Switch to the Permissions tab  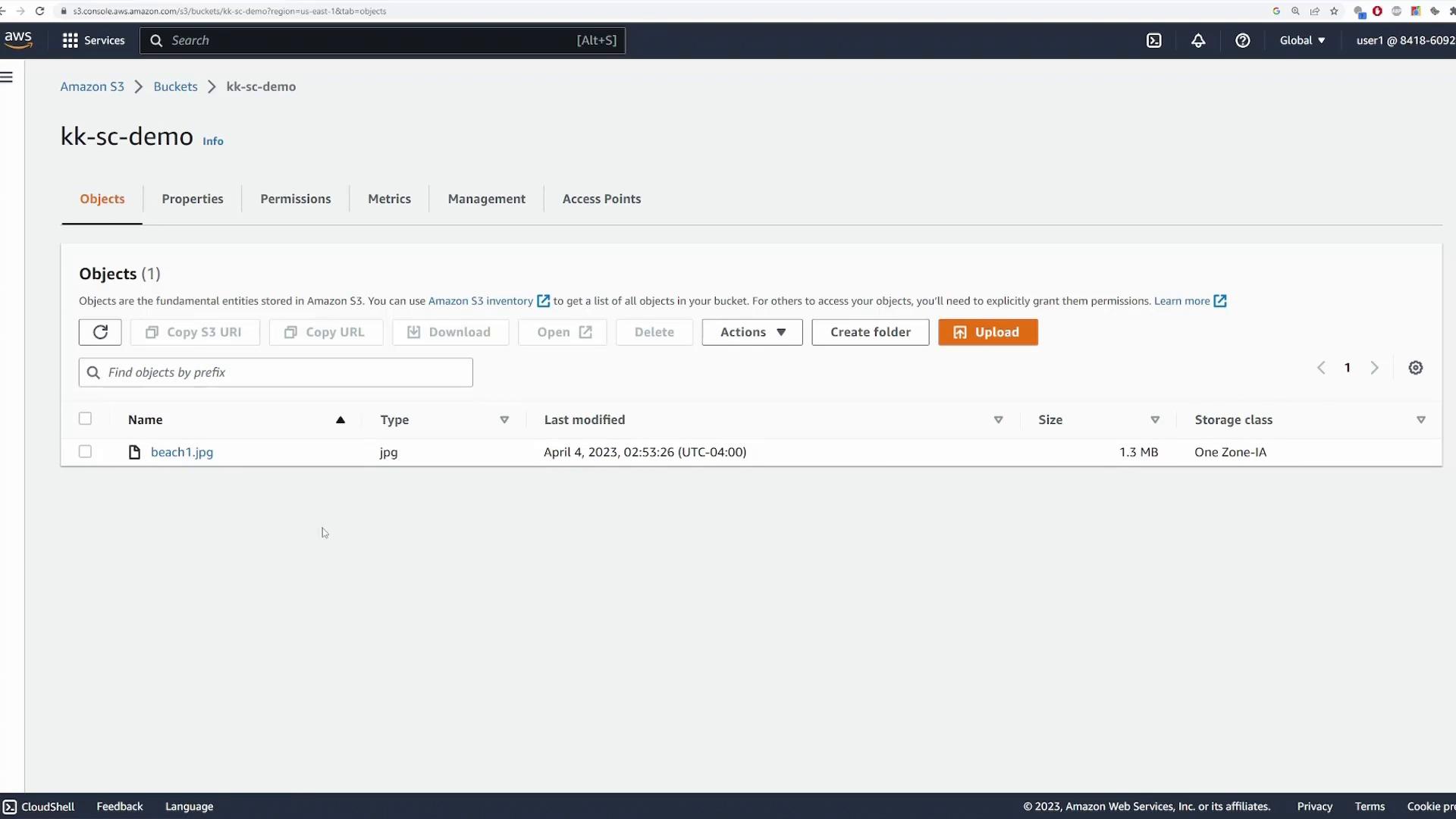tap(296, 199)
